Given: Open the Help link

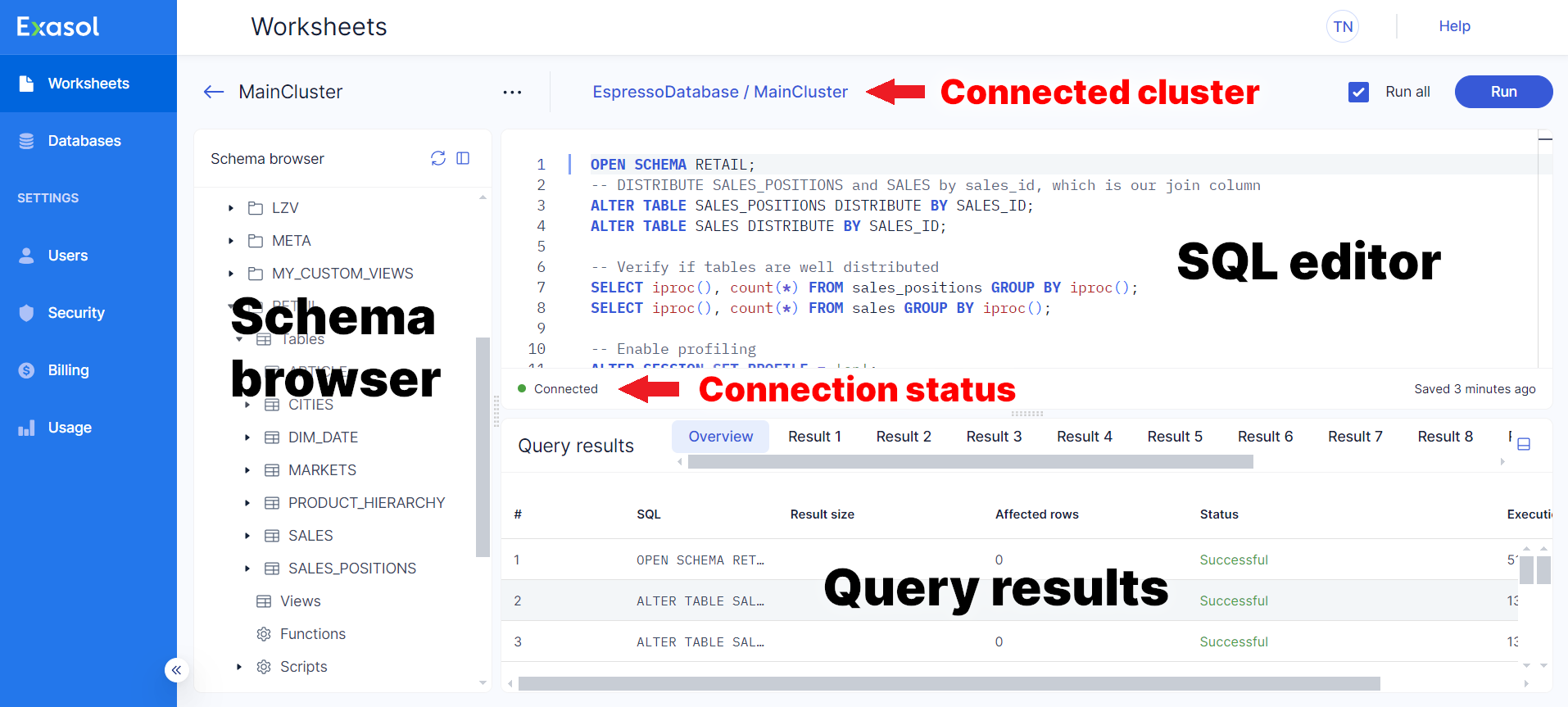Looking at the screenshot, I should pos(1454,26).
